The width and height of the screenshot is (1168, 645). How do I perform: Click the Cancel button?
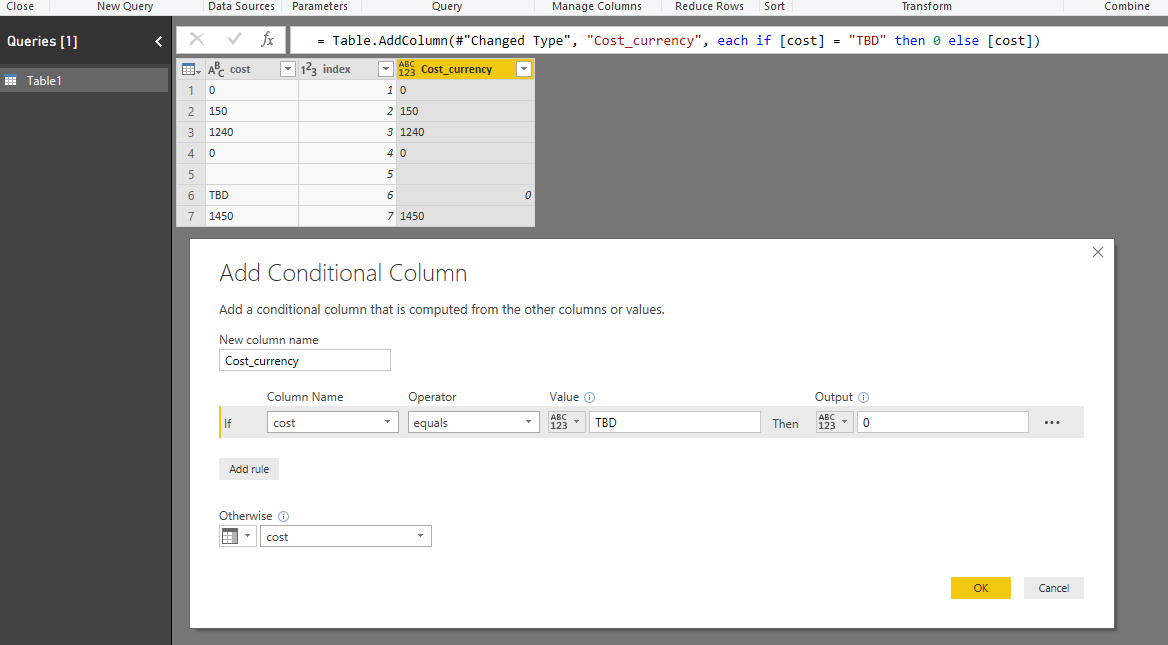point(1053,588)
